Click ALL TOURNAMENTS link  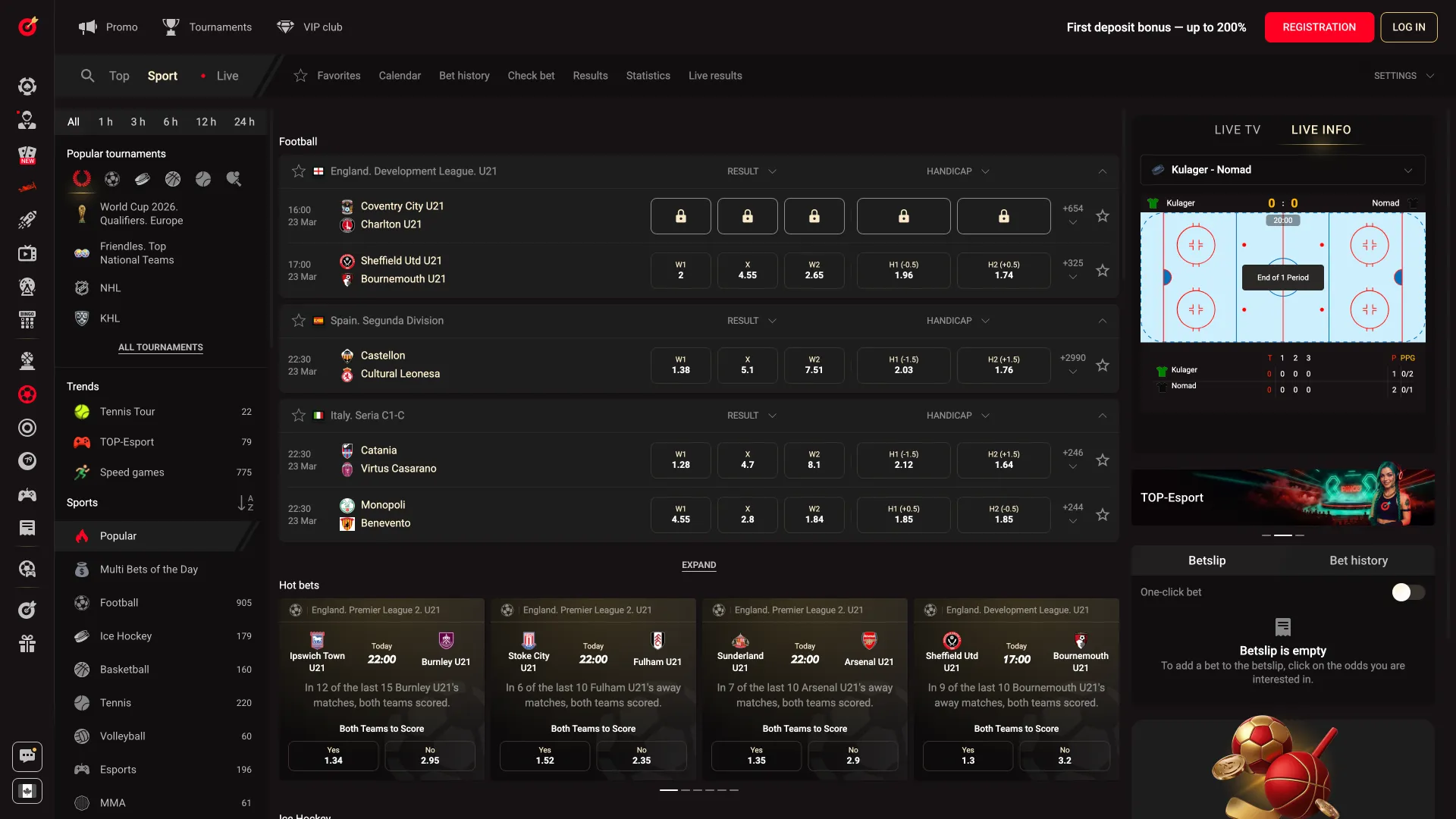[x=160, y=347]
